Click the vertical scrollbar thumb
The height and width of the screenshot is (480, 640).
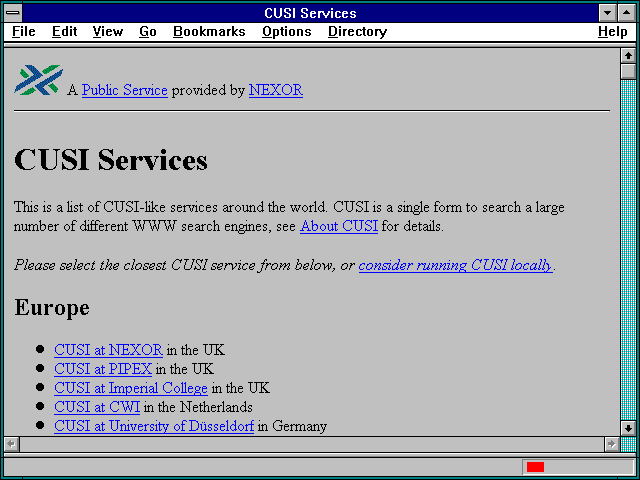coord(628,71)
